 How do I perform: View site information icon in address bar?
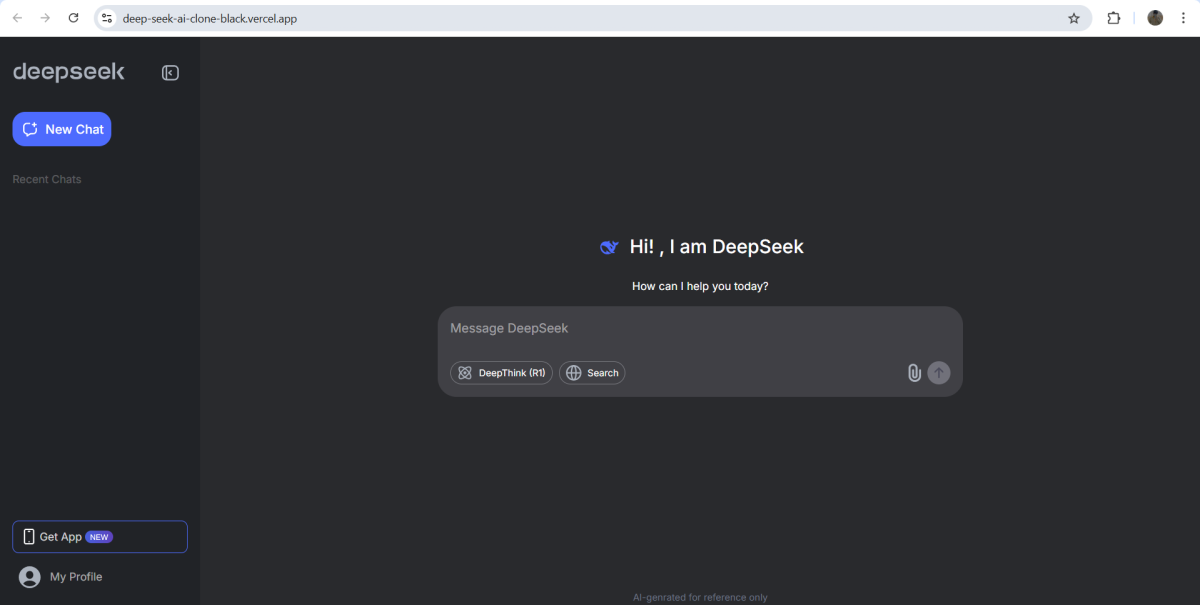point(108,18)
